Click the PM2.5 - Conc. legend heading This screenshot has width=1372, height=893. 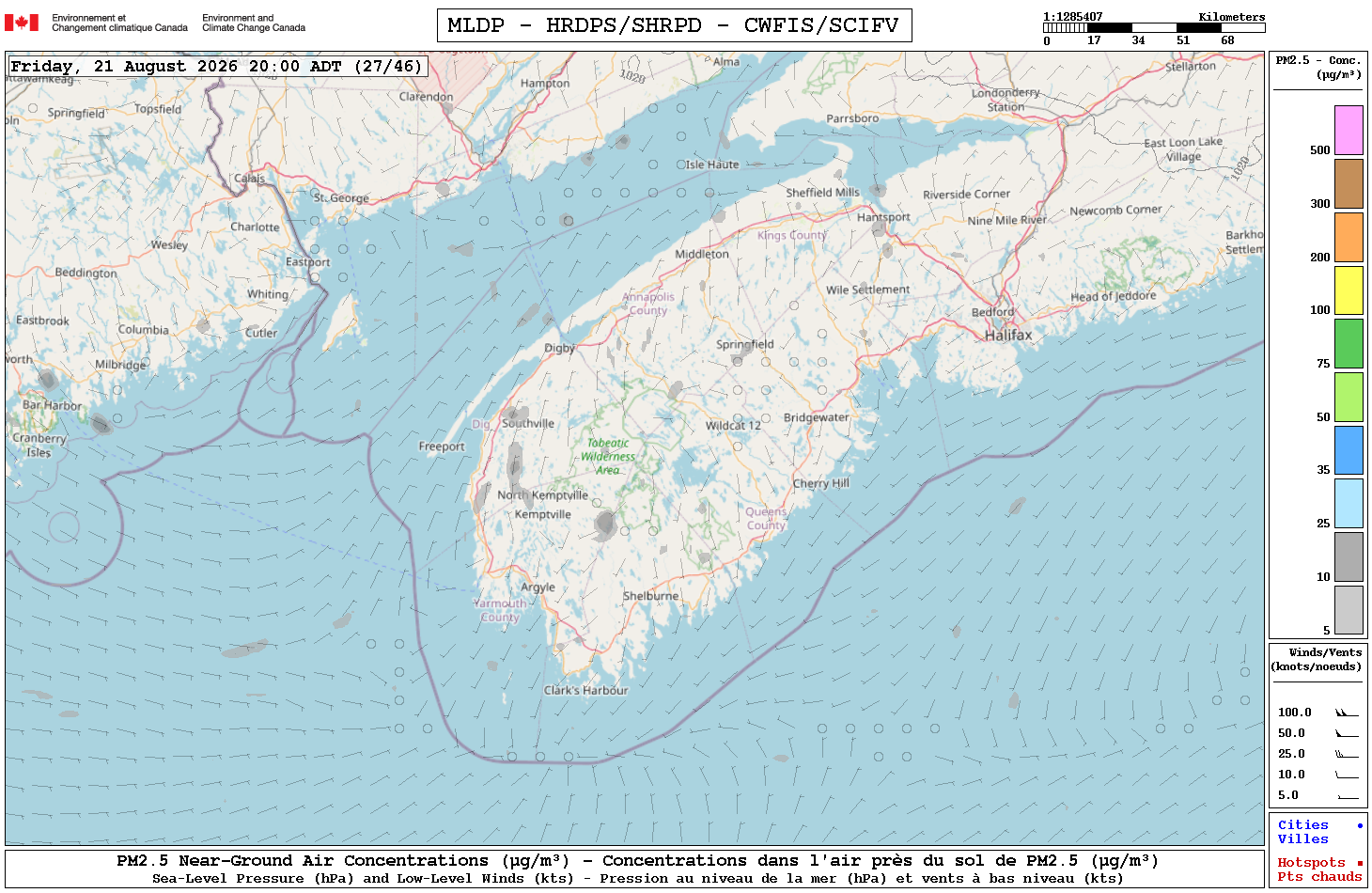tap(1317, 67)
